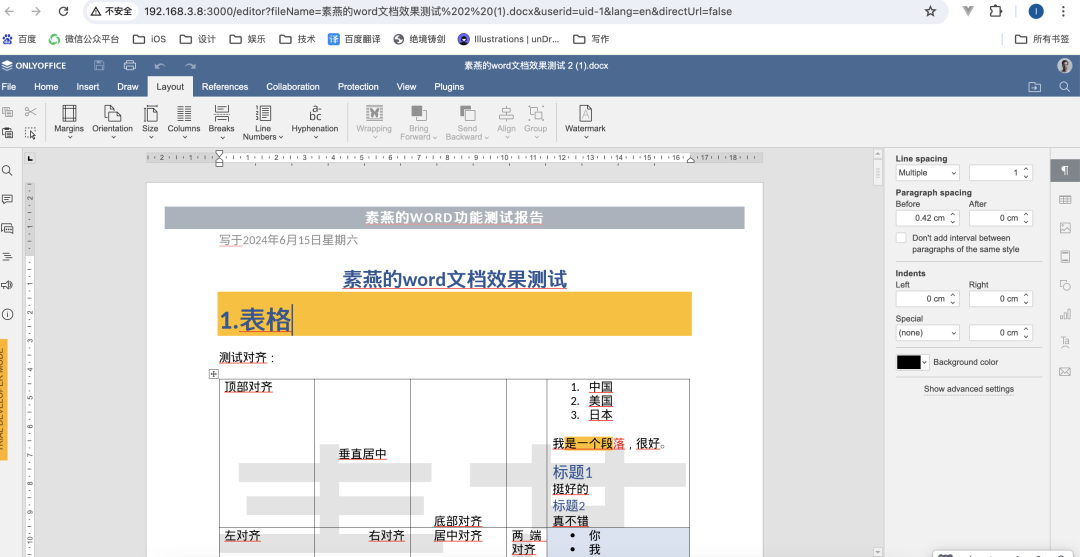Open Image settings in right sidebar
The height and width of the screenshot is (557, 1080).
[x=1065, y=228]
